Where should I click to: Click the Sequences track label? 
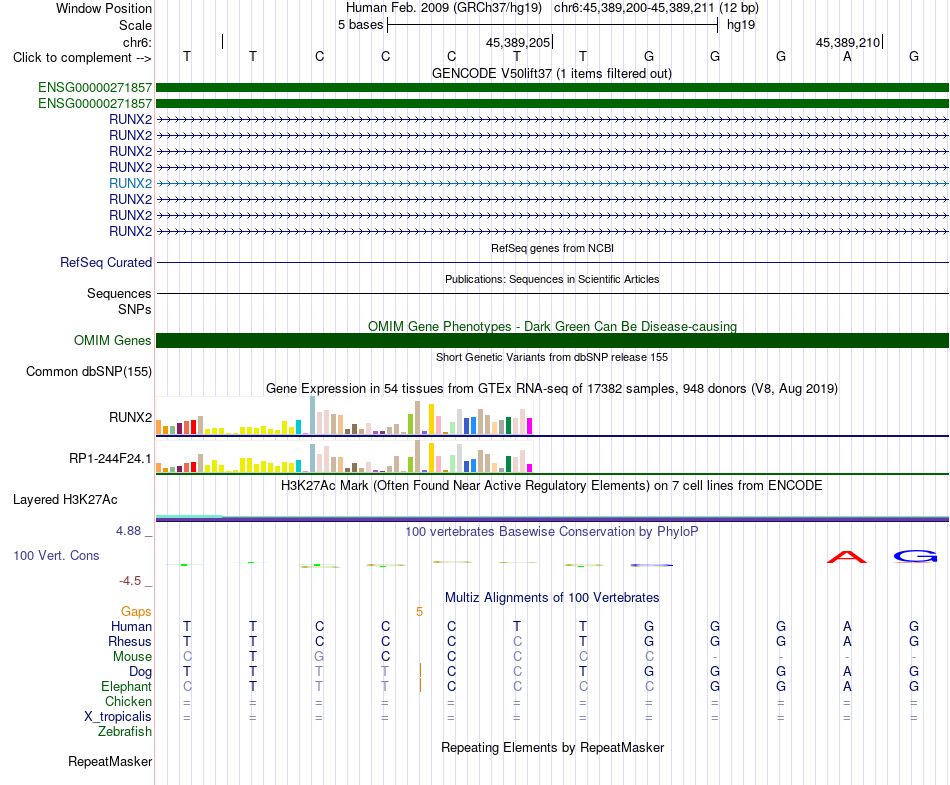click(x=119, y=293)
